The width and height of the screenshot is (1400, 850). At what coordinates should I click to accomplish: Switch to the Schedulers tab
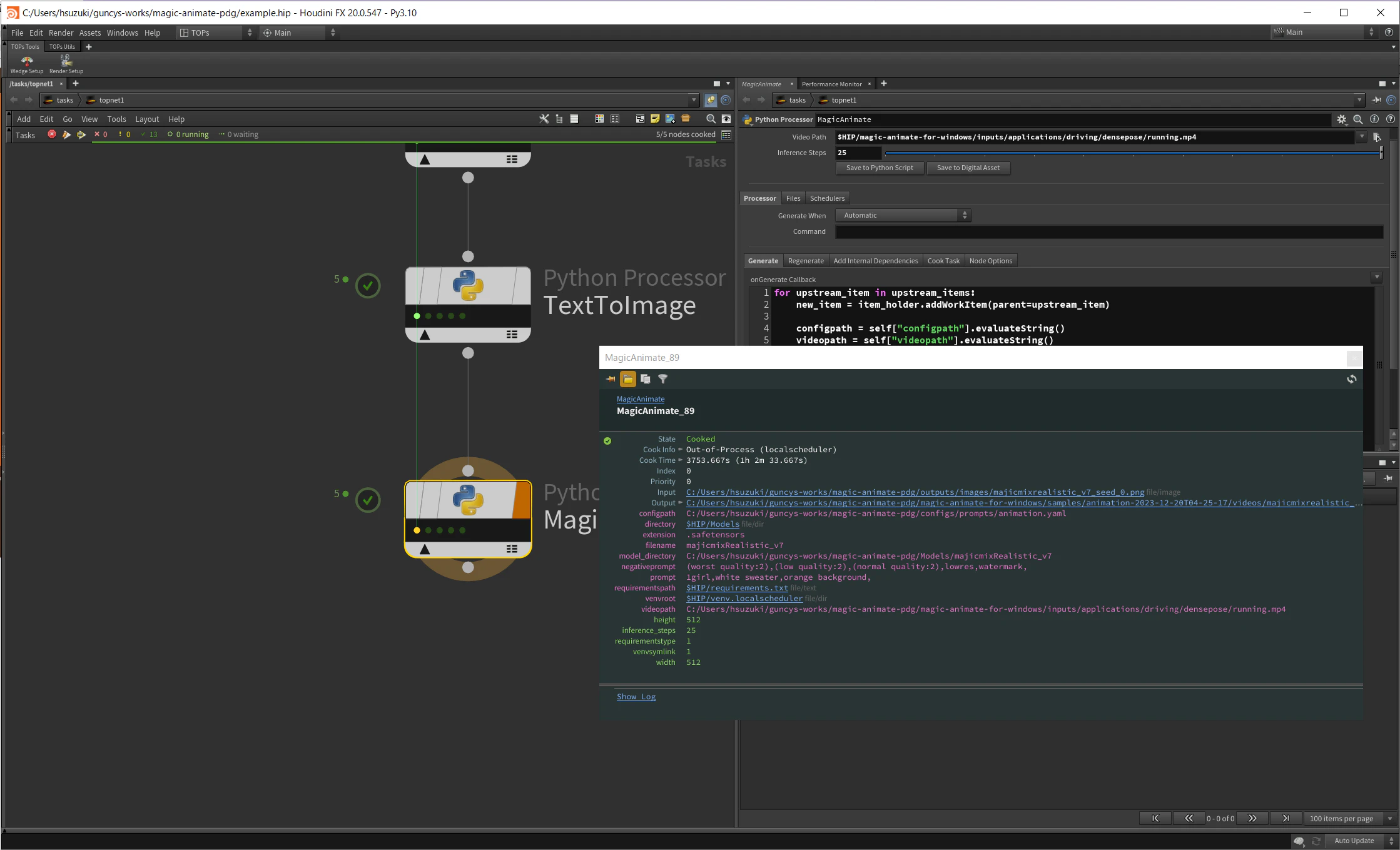tap(827, 198)
